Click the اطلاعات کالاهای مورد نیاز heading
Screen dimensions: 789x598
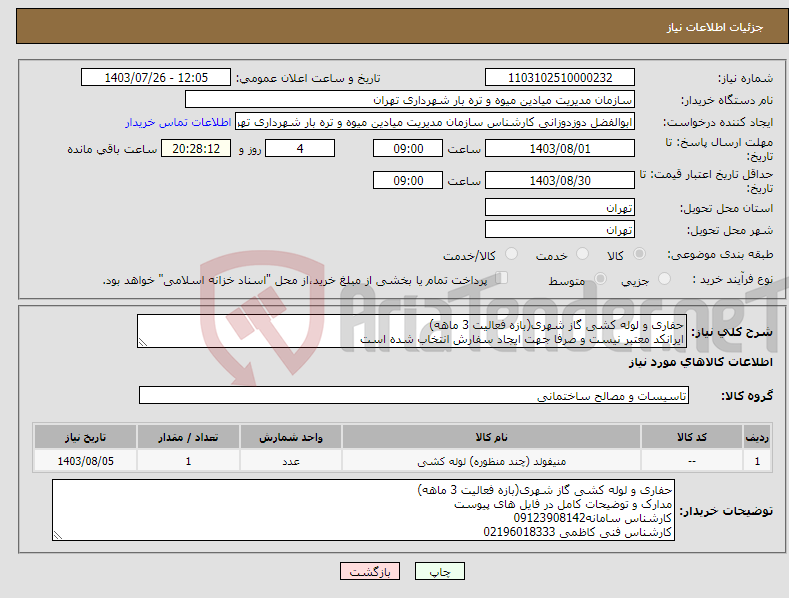pyautogui.click(x=700, y=362)
